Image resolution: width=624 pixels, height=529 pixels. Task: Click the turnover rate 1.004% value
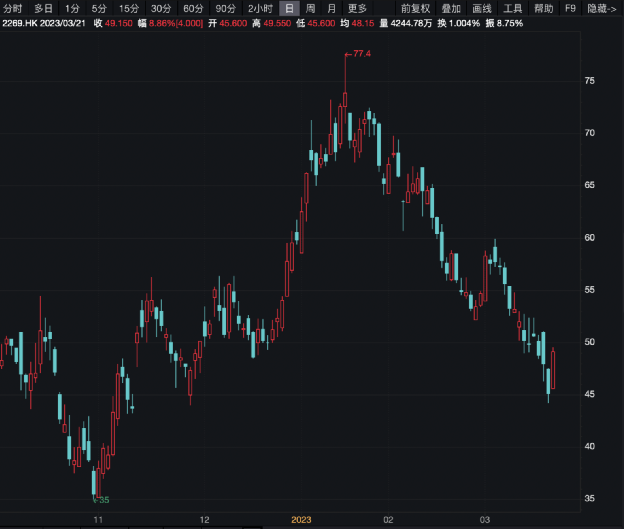(464, 23)
